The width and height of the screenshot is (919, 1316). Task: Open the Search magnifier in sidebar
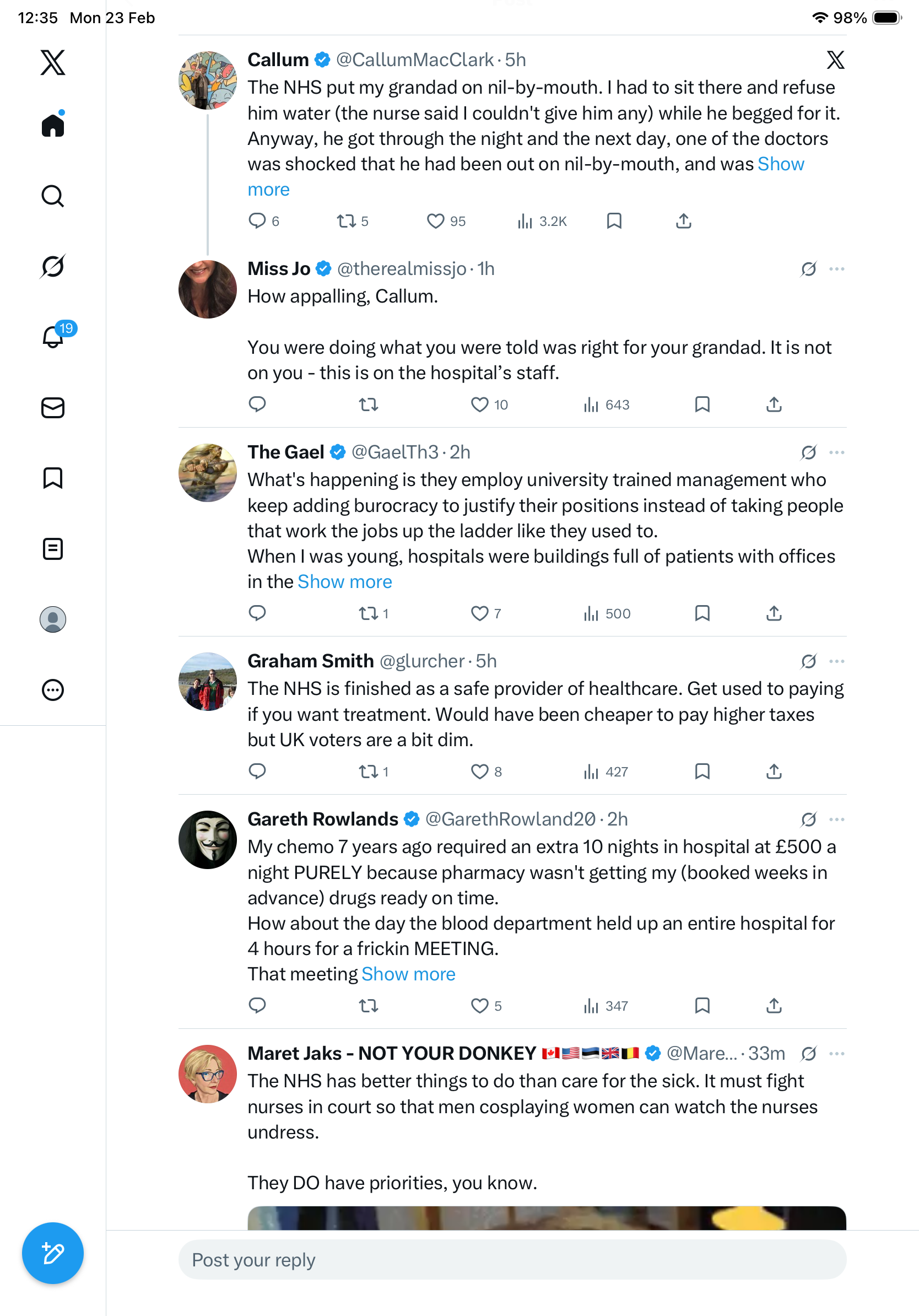pos(53,196)
